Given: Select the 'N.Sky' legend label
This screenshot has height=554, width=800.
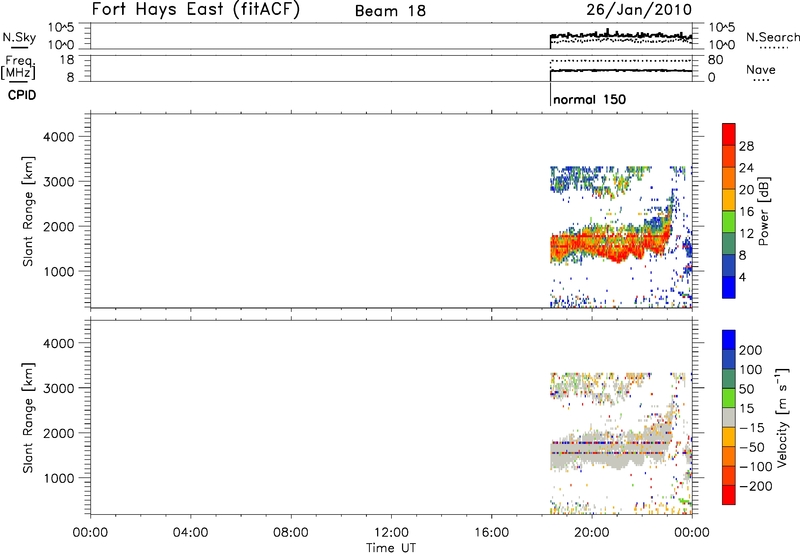Looking at the screenshot, I should click(x=19, y=38).
